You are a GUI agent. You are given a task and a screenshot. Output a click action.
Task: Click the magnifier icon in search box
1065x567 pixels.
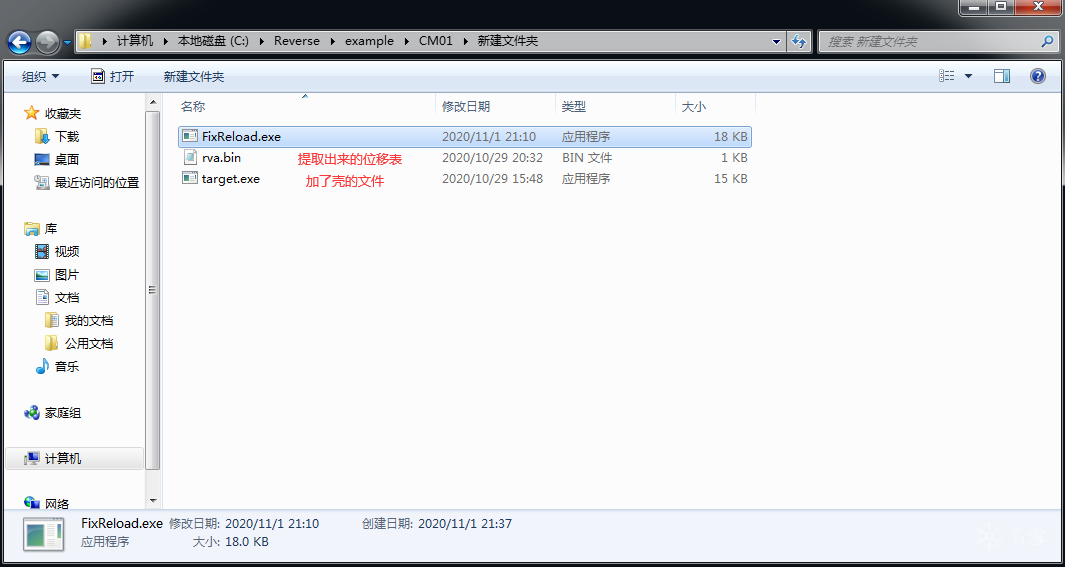point(1047,41)
